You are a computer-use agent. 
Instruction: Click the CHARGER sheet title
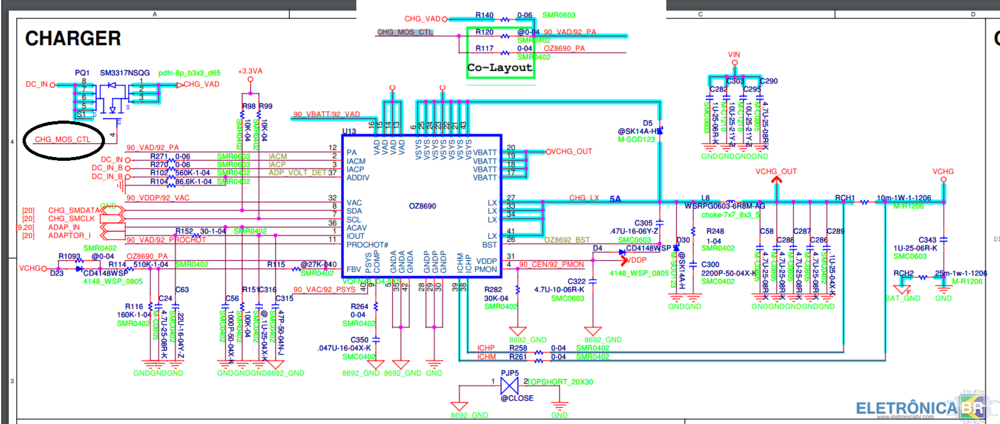(73, 39)
